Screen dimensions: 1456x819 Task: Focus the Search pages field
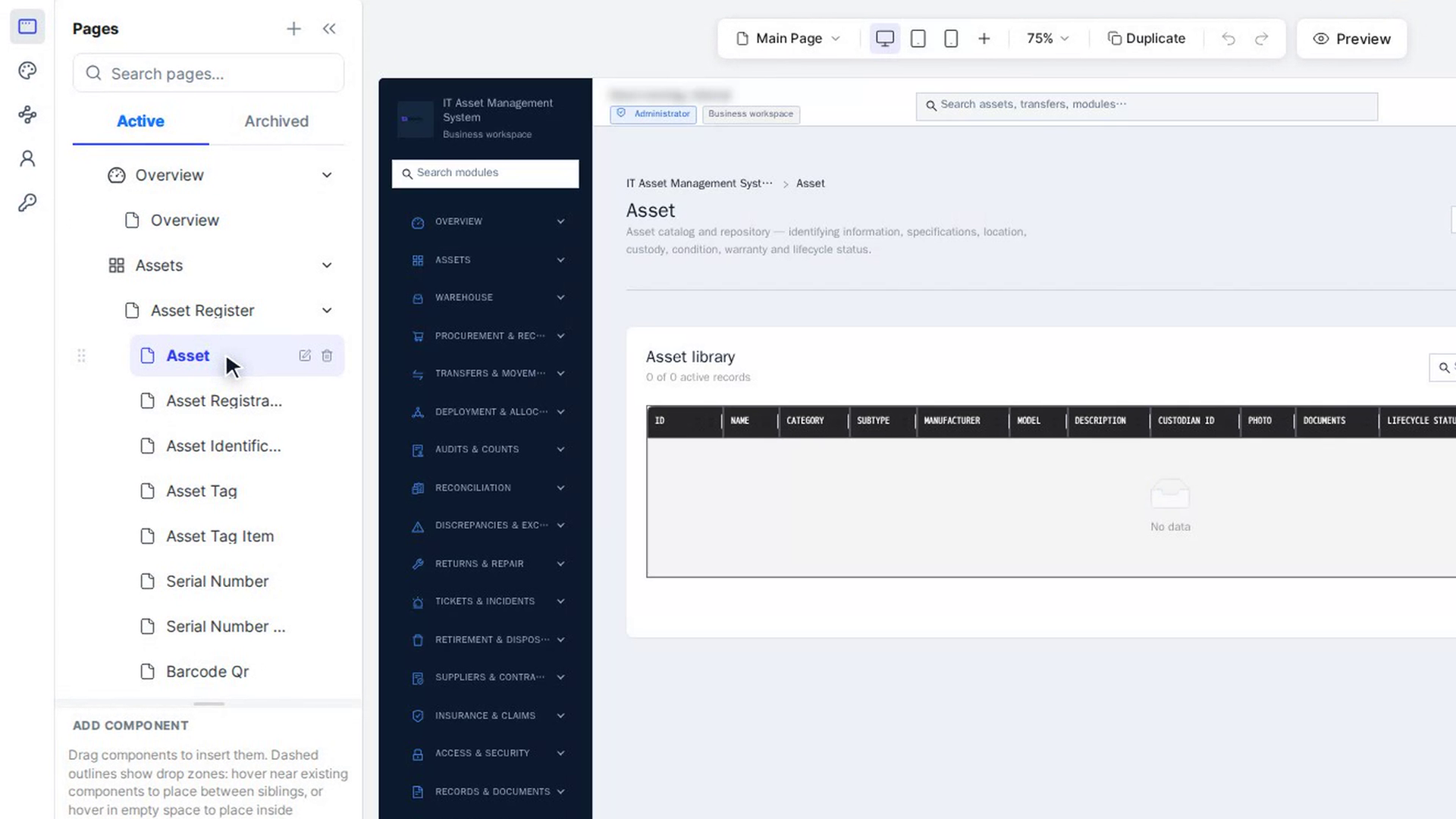(x=209, y=74)
